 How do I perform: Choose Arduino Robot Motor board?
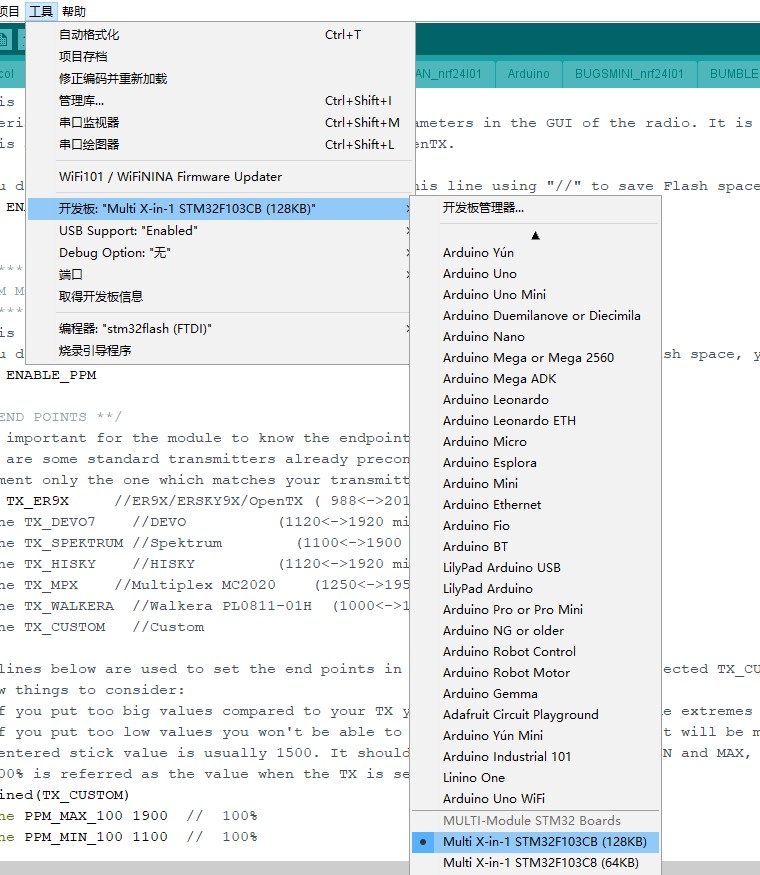(536, 672)
